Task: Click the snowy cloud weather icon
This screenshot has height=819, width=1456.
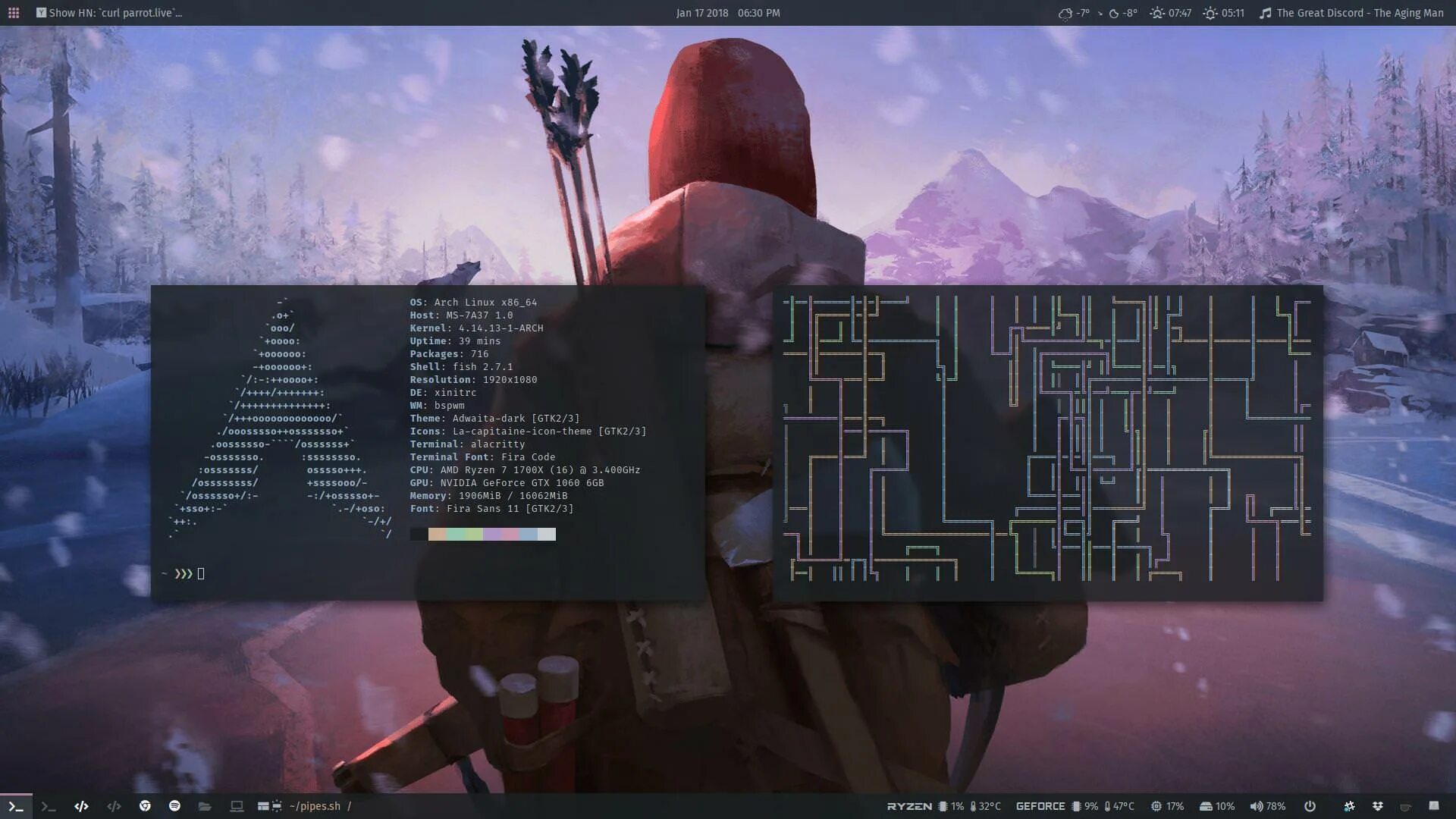Action: click(1065, 13)
